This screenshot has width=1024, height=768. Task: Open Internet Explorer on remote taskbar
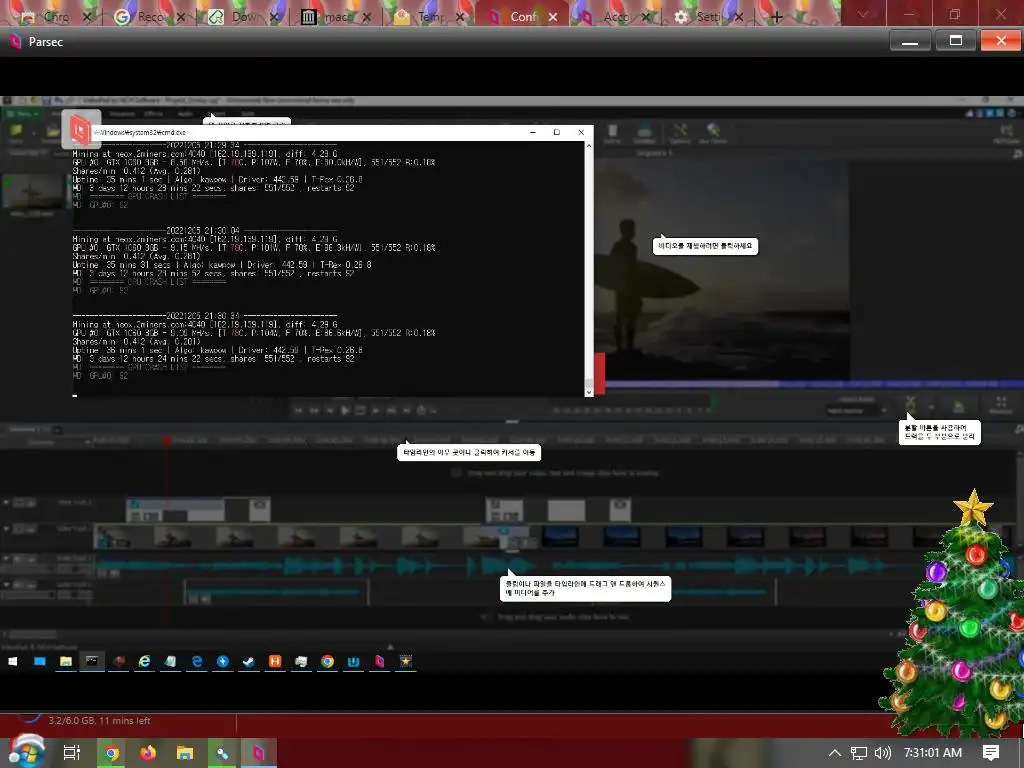[x=144, y=662]
